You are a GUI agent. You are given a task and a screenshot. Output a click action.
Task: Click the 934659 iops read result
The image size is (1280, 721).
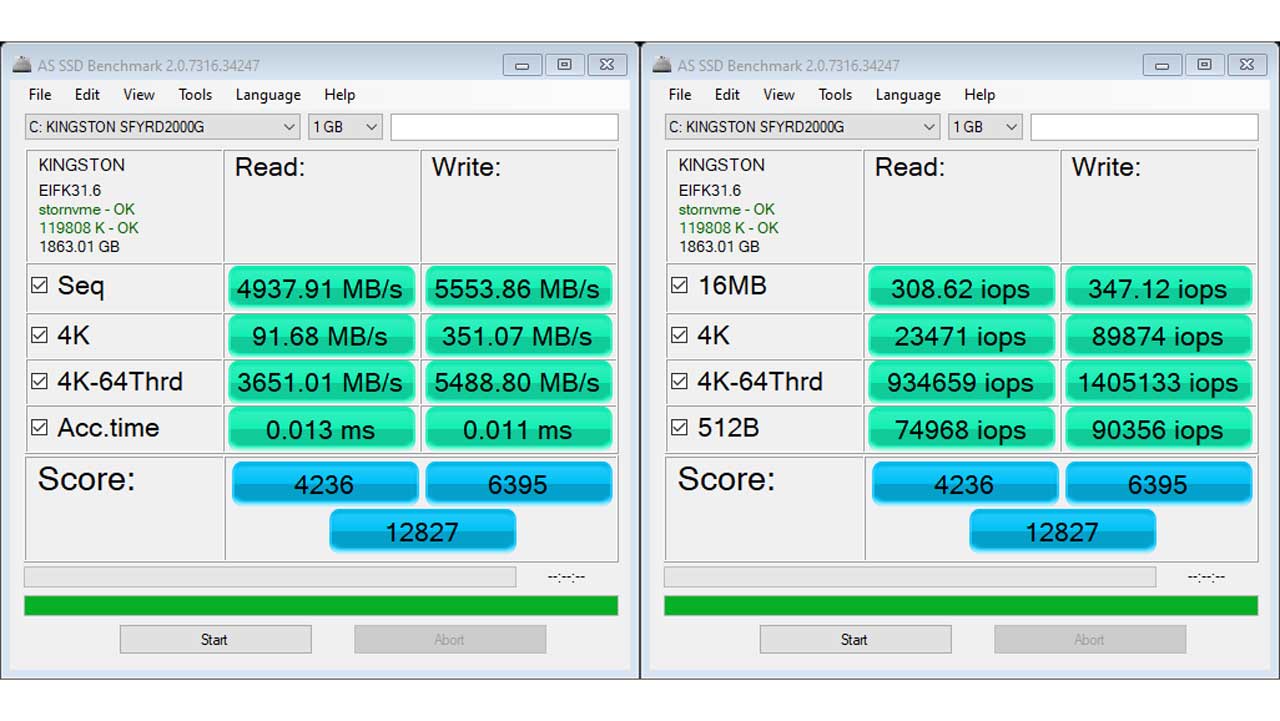pos(961,382)
